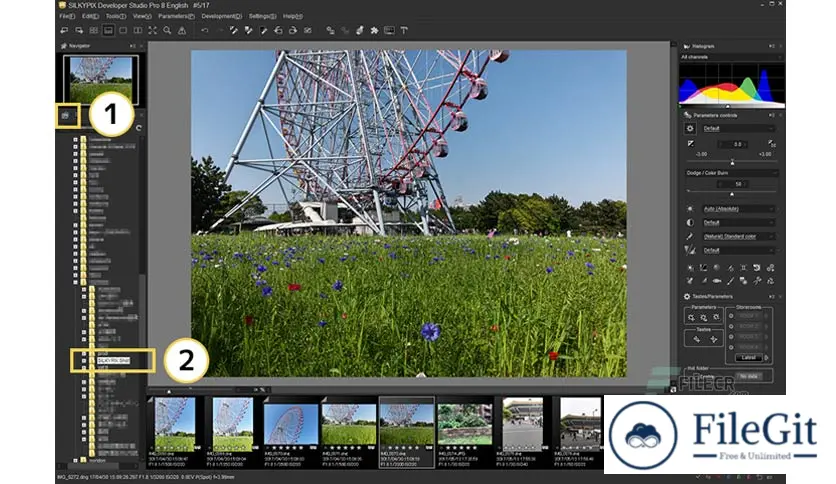Open the (Natural) Standard color dropdown
The image size is (836, 484).
738,237
